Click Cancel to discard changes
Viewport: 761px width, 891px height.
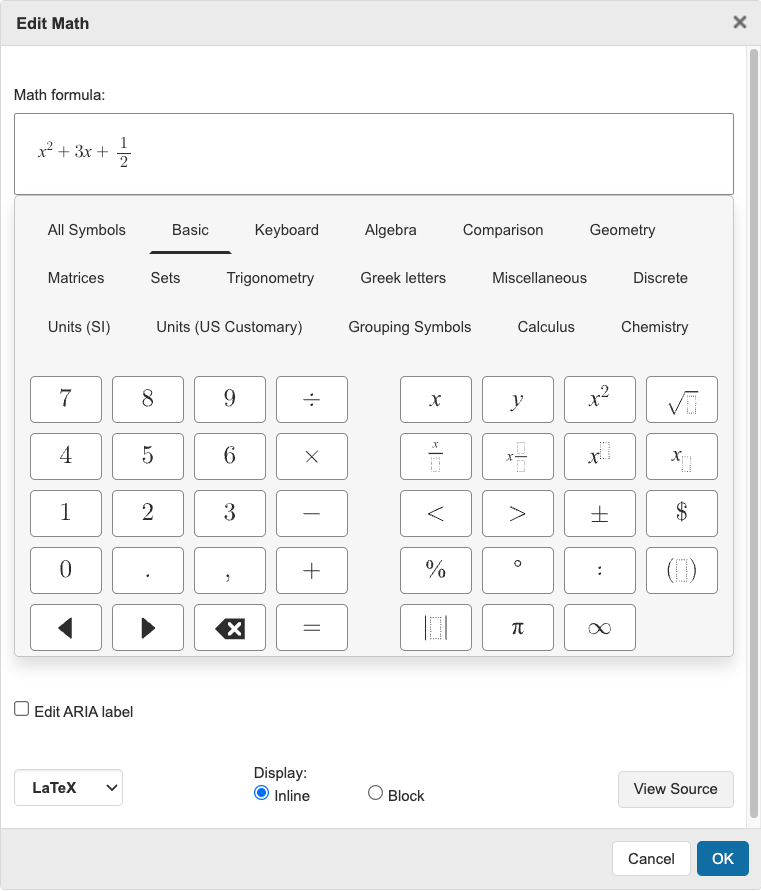click(651, 858)
